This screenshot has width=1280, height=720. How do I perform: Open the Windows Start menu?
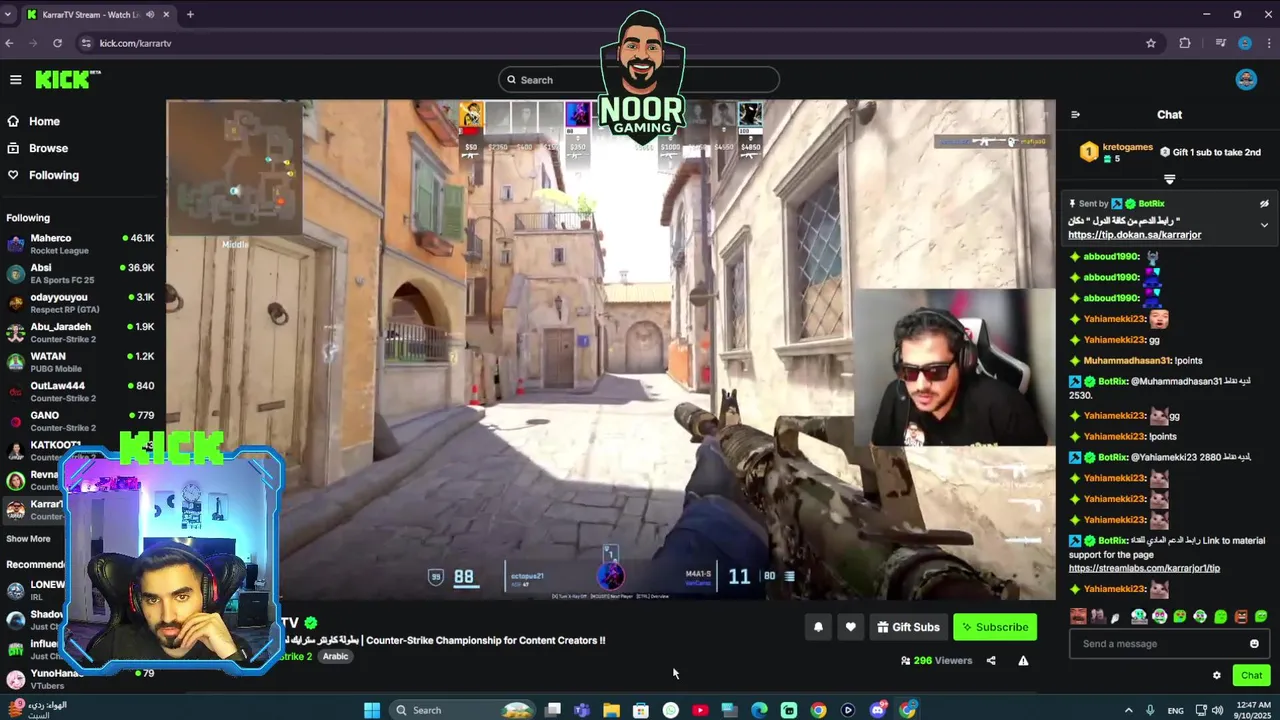[372, 710]
